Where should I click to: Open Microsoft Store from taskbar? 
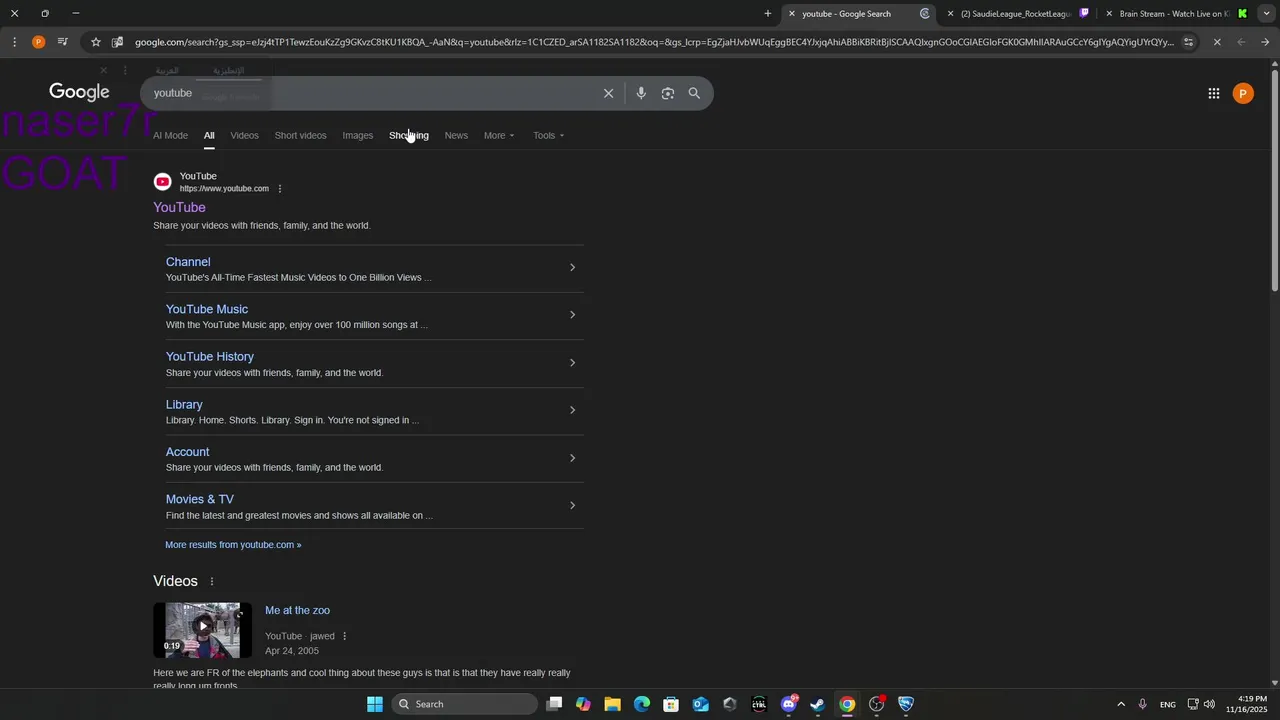671,704
